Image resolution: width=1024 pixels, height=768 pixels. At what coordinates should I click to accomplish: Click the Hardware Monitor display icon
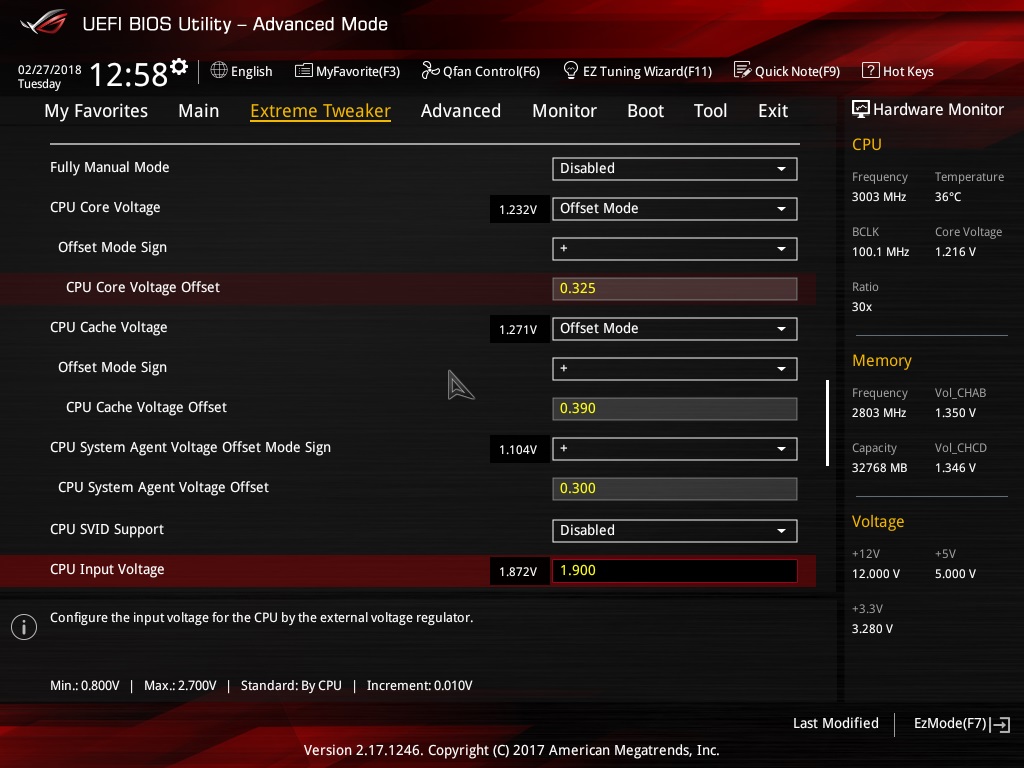tap(861, 109)
